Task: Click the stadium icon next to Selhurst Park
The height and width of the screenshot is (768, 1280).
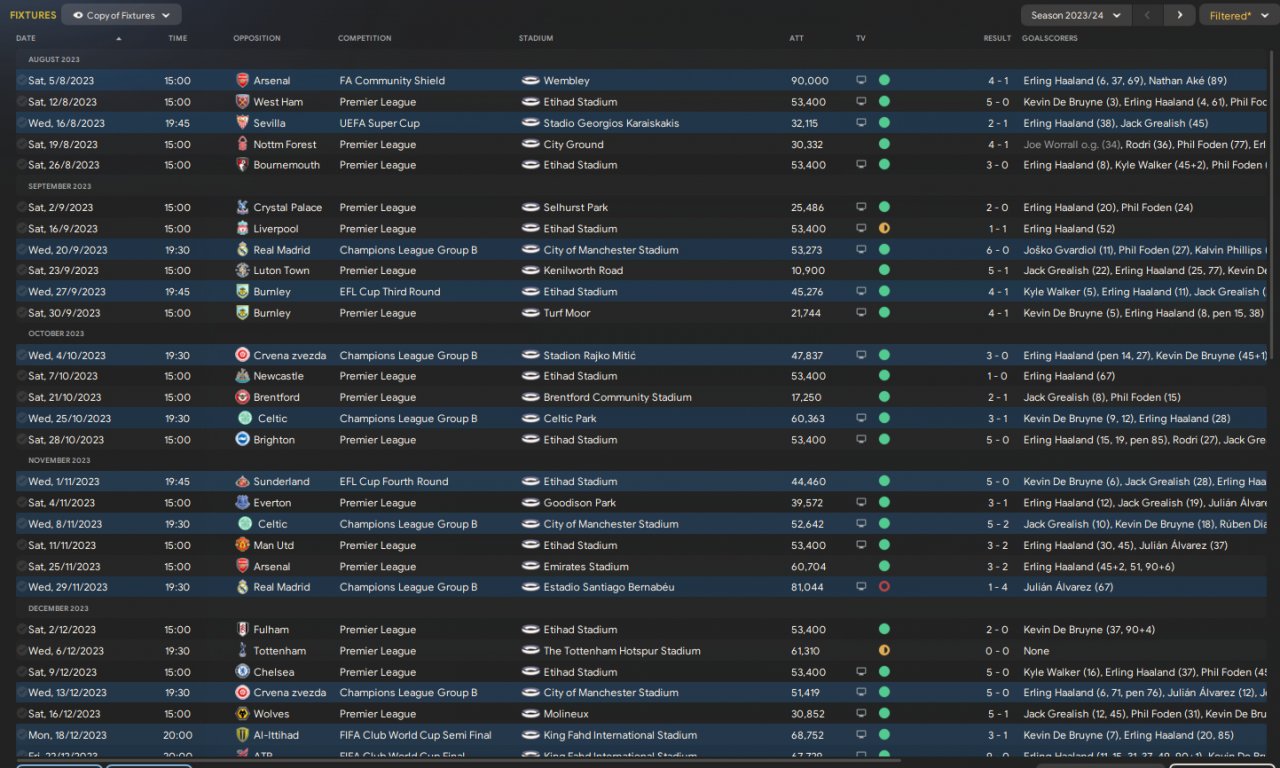Action: pos(530,208)
